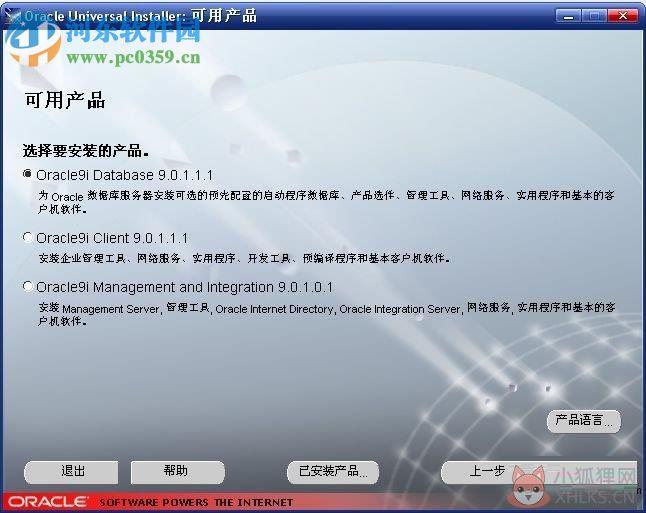Maximize the installer window
This screenshot has width=646, height=513.
(595, 16)
